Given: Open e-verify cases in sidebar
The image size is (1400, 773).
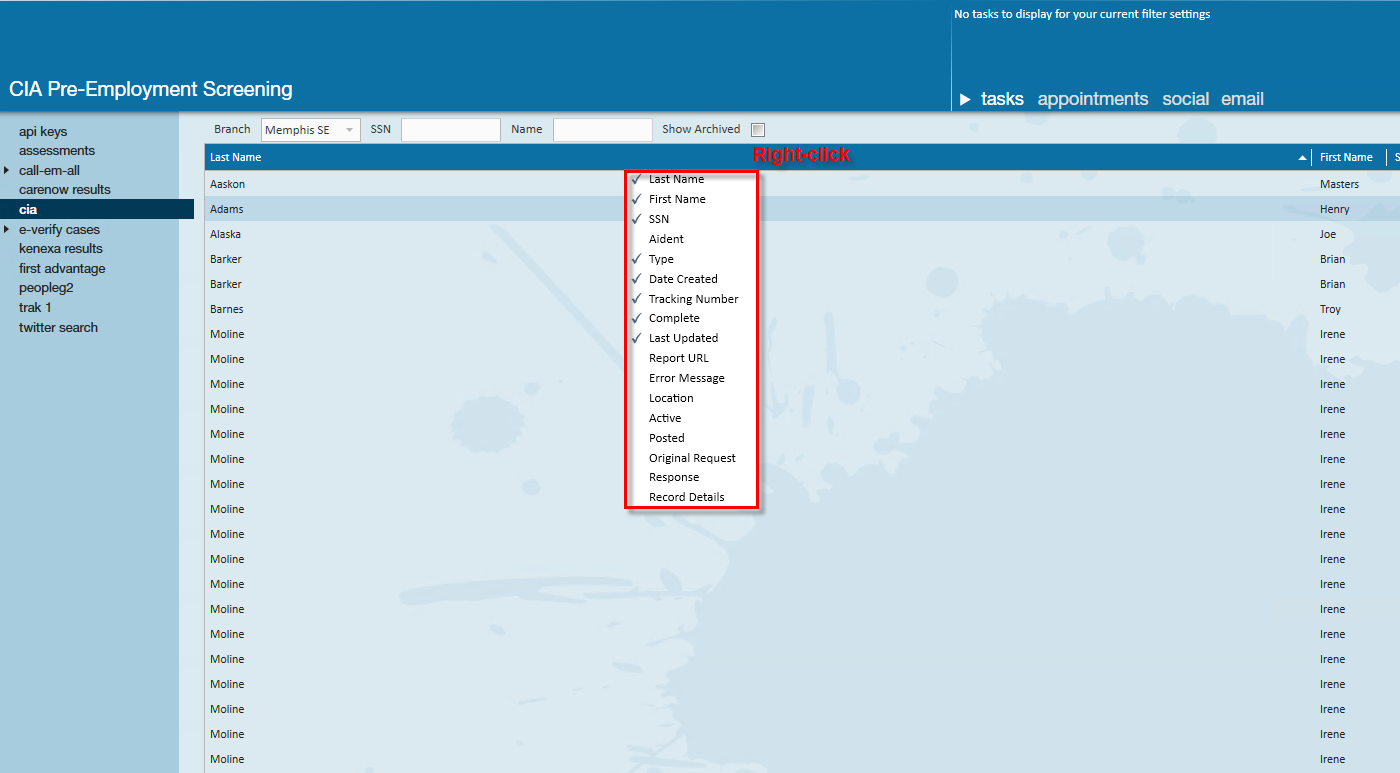Looking at the screenshot, I should click(x=59, y=229).
